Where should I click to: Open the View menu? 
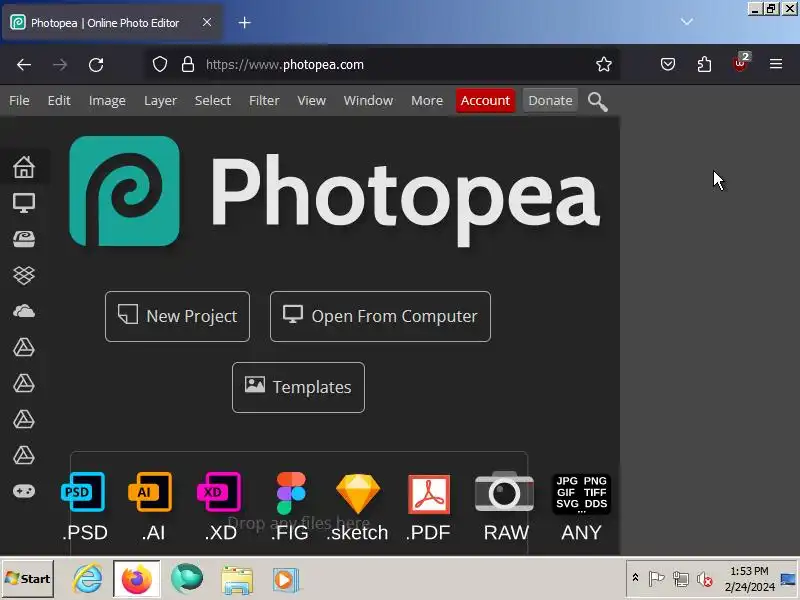click(x=311, y=101)
